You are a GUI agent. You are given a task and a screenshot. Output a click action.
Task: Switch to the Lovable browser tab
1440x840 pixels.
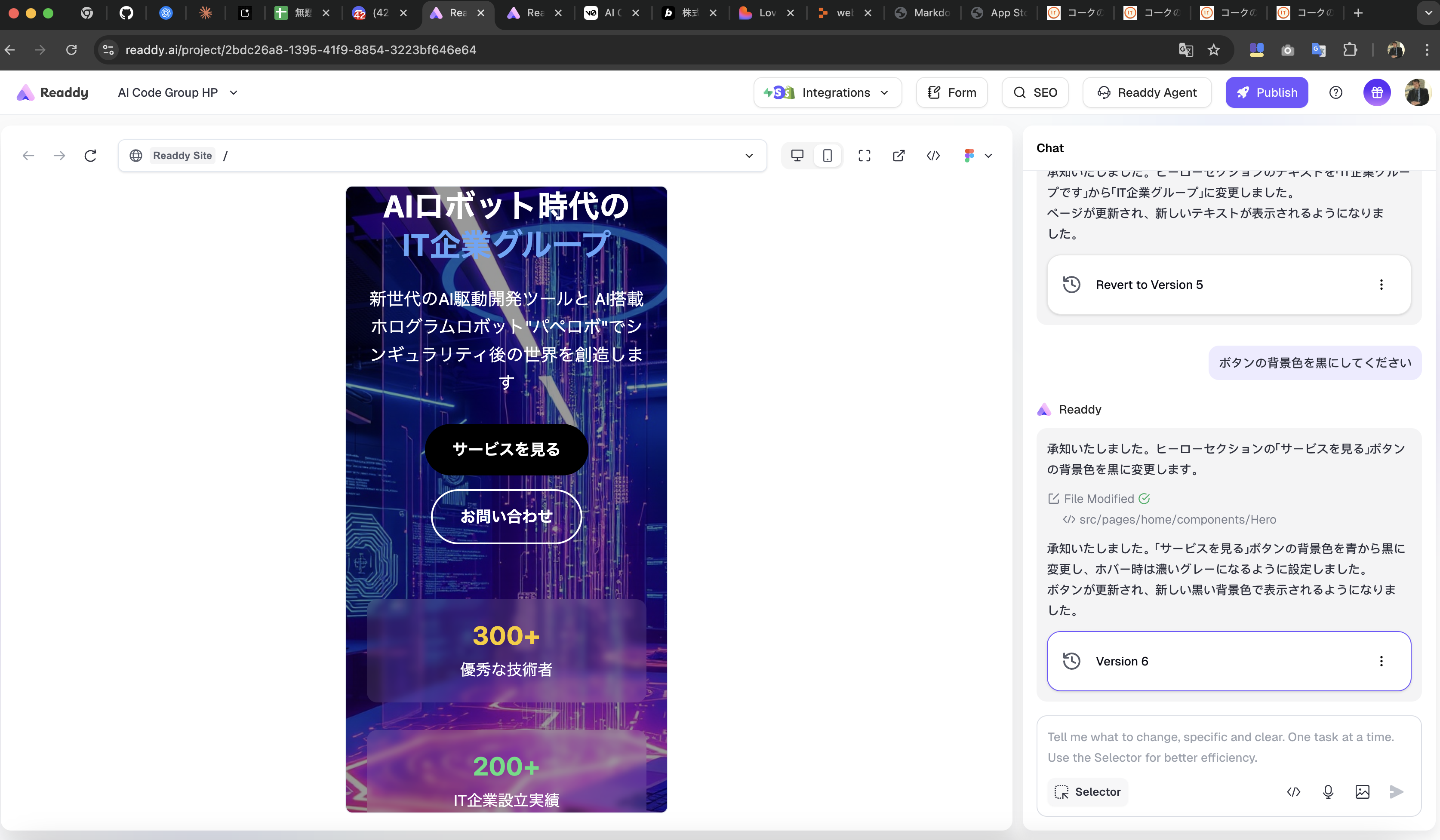click(x=765, y=12)
